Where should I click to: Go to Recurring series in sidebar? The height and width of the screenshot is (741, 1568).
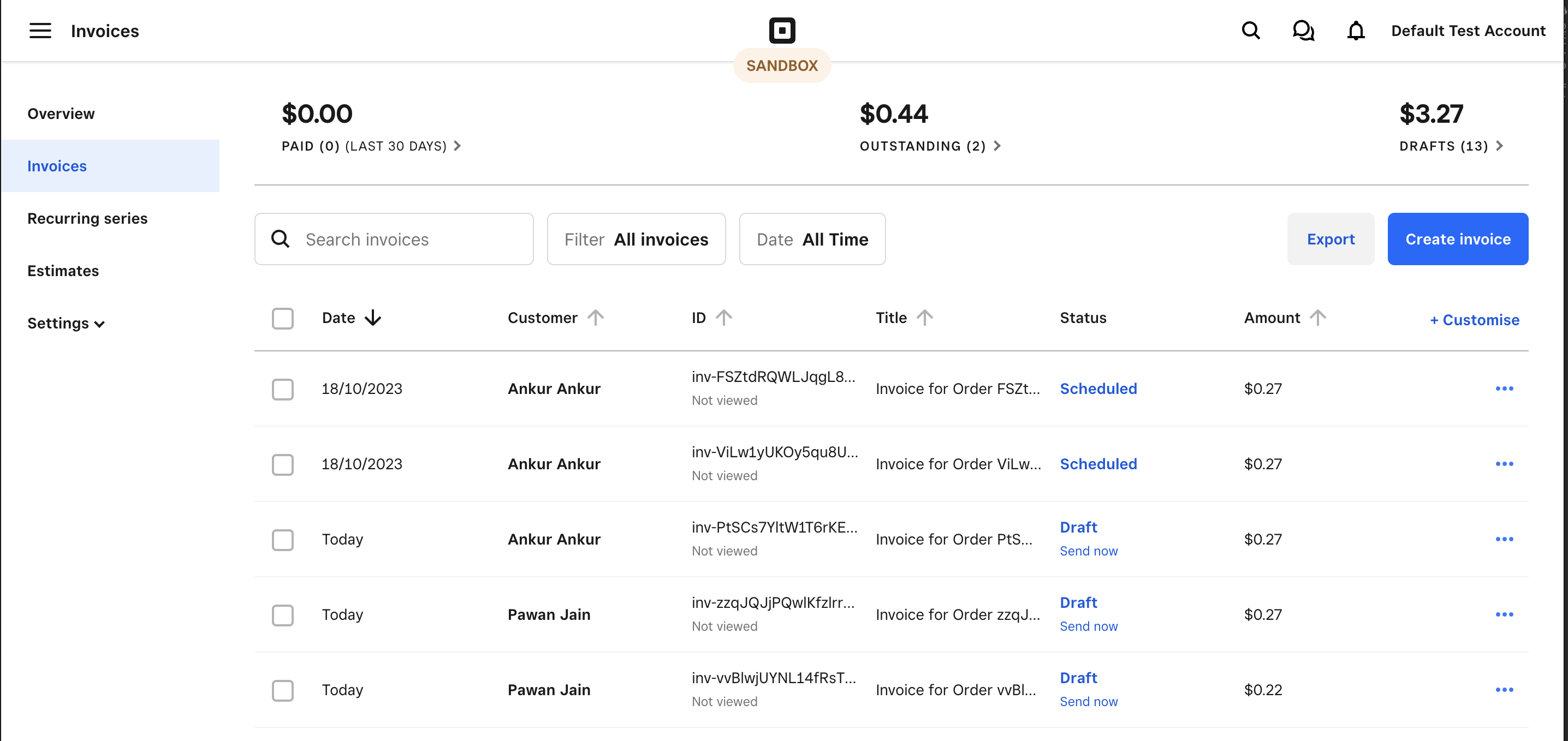[x=87, y=218]
